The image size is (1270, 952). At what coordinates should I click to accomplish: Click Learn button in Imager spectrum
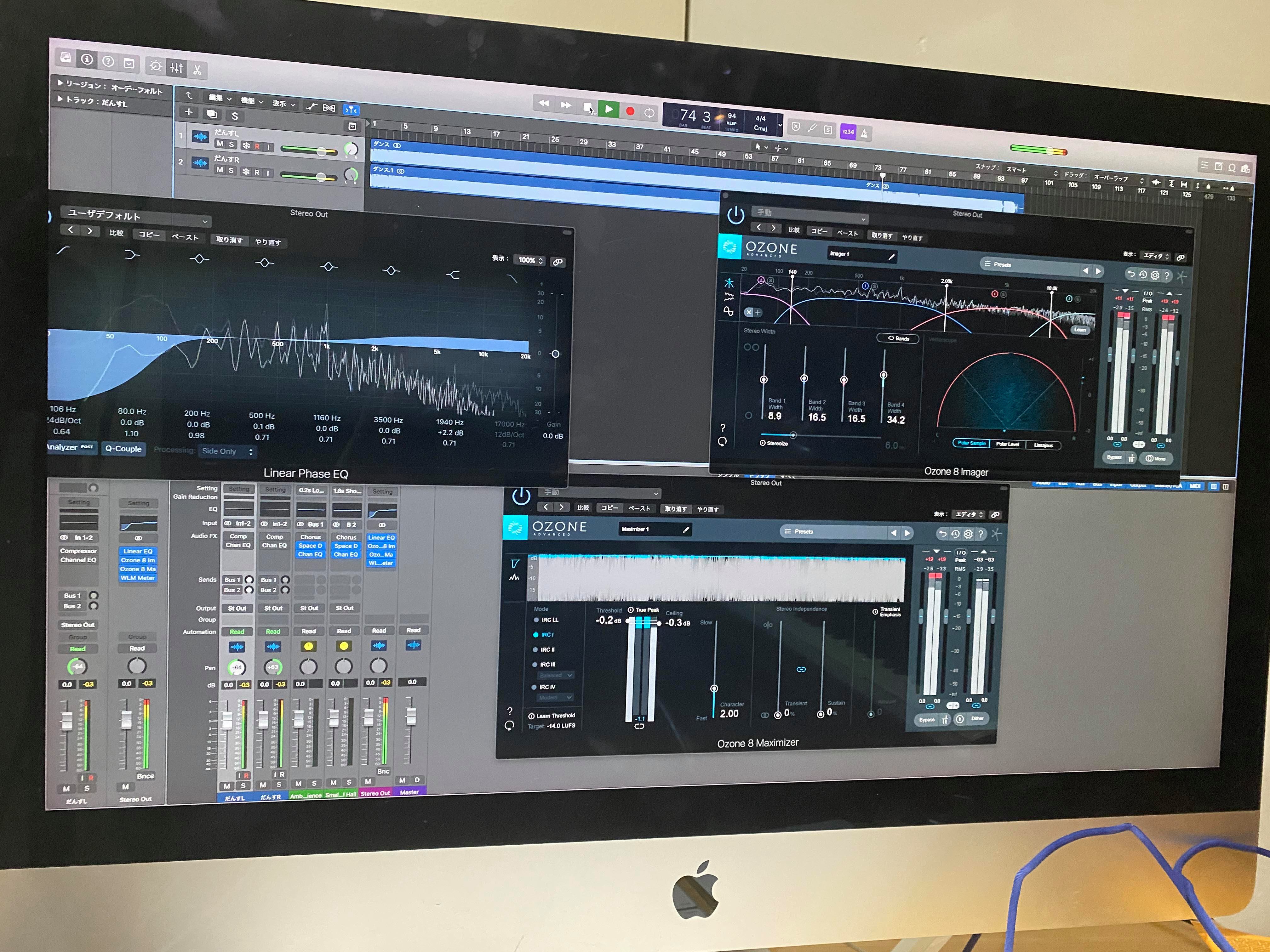click(x=1080, y=330)
